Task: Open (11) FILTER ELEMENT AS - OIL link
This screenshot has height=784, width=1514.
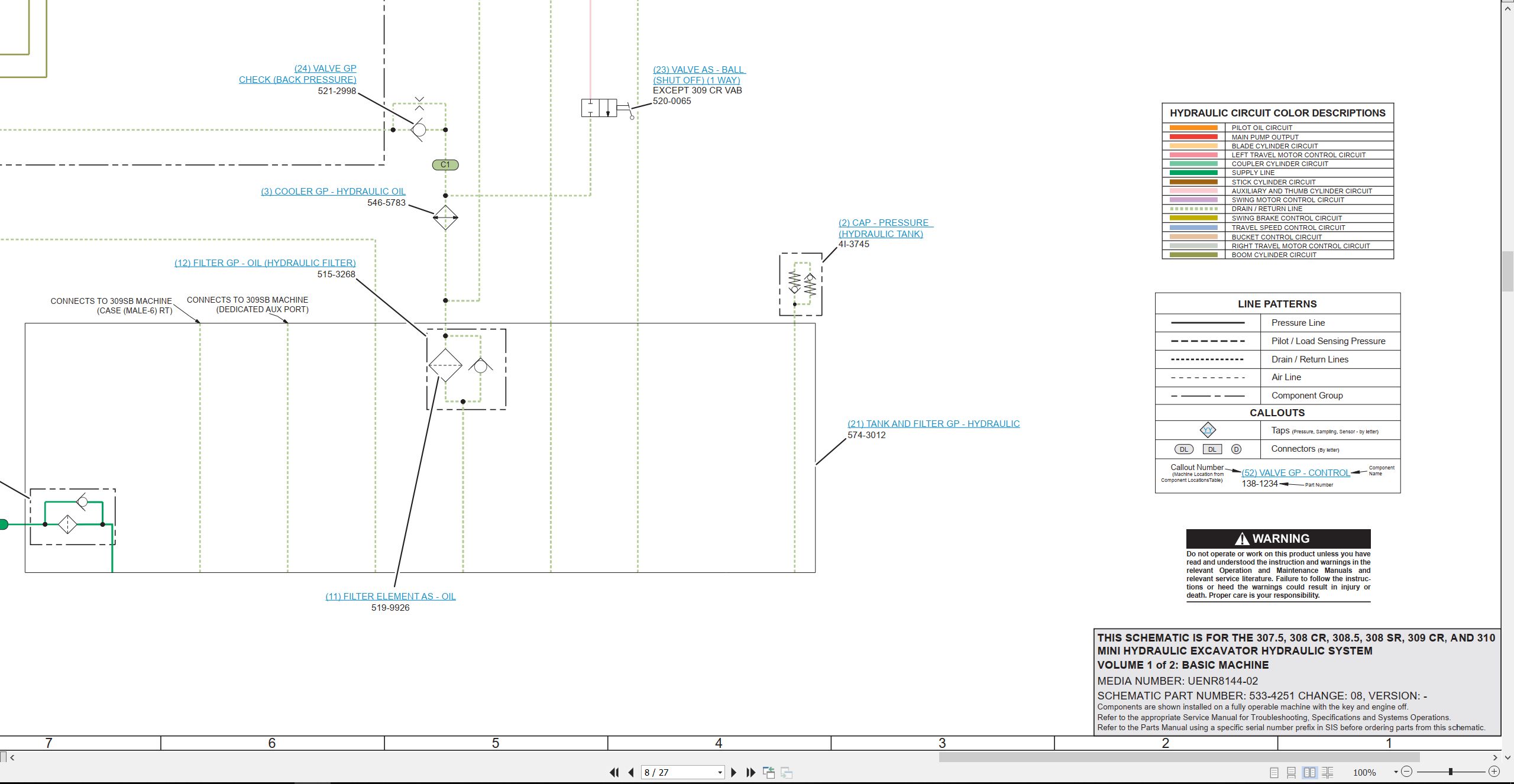Action: point(390,597)
